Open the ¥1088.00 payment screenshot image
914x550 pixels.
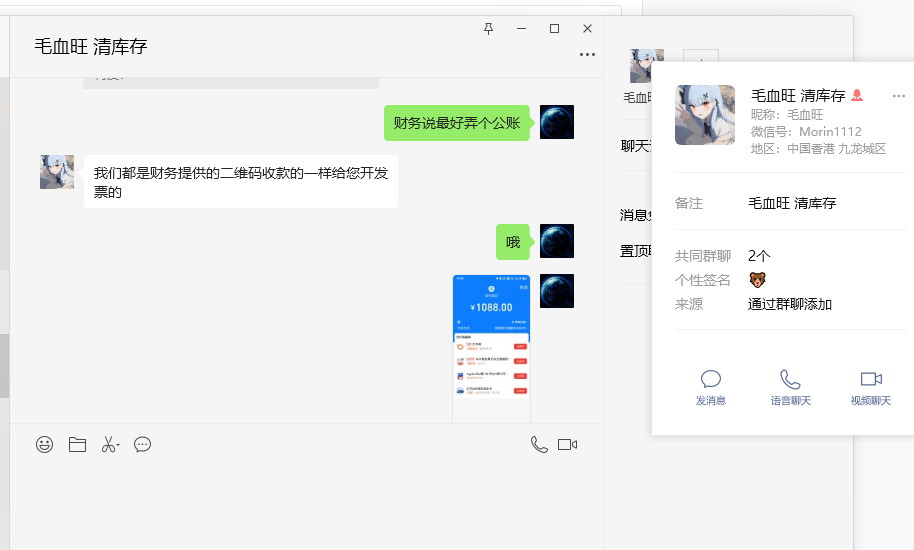click(491, 348)
